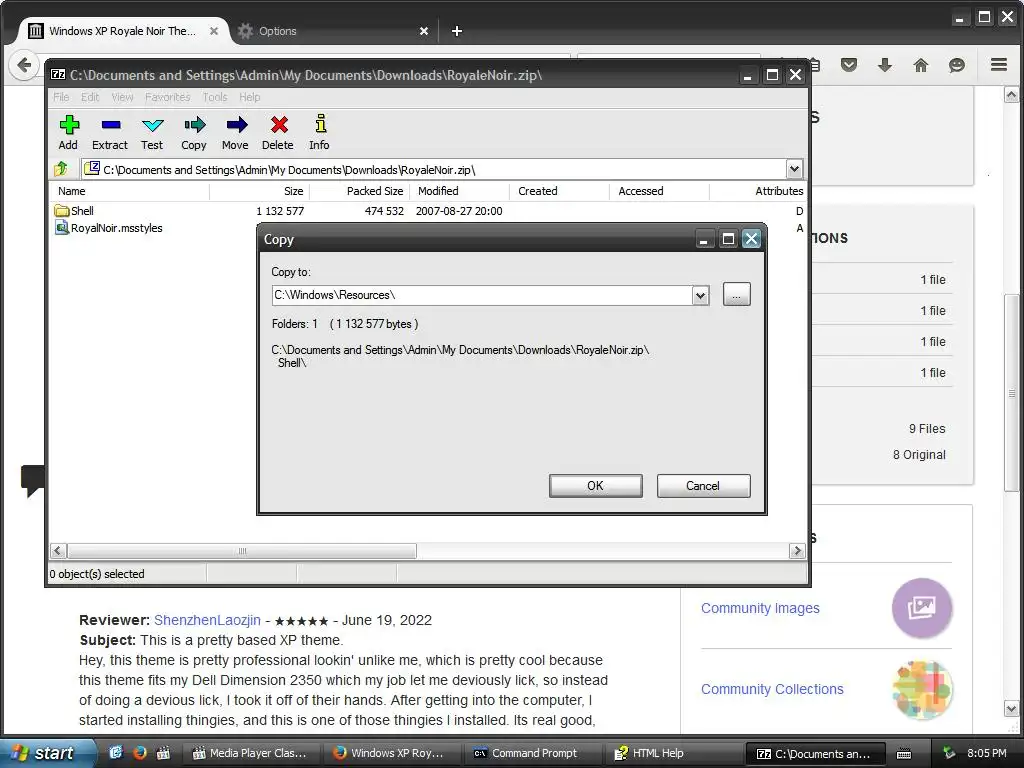Screen dimensions: 1024x768
Task: Switch to Windows XP Roy... Firefox taskbar item
Action: tap(390, 754)
